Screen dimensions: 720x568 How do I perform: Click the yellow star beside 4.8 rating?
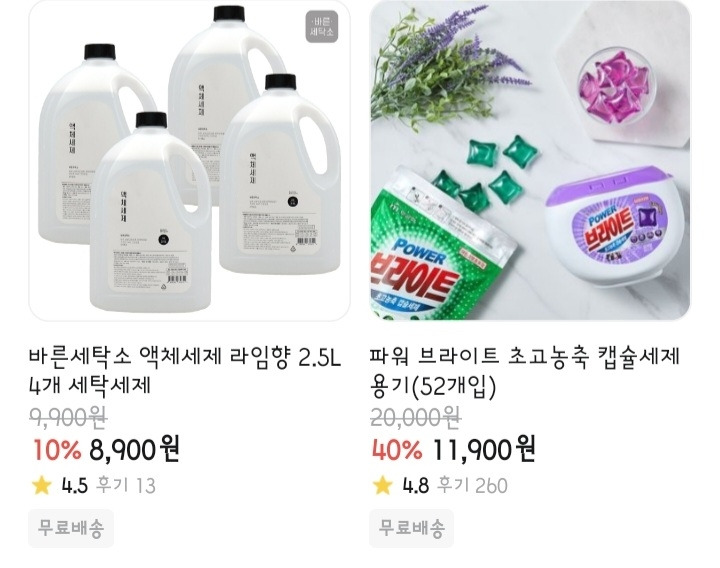382,485
